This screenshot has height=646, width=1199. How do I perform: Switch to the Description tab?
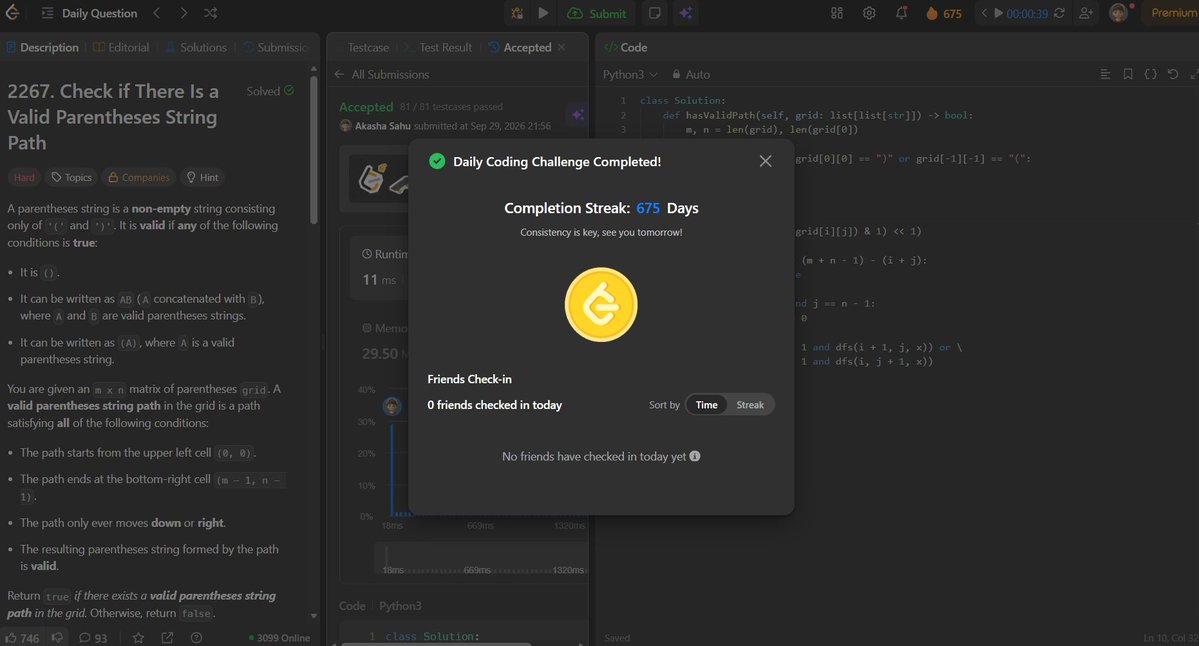(43, 47)
